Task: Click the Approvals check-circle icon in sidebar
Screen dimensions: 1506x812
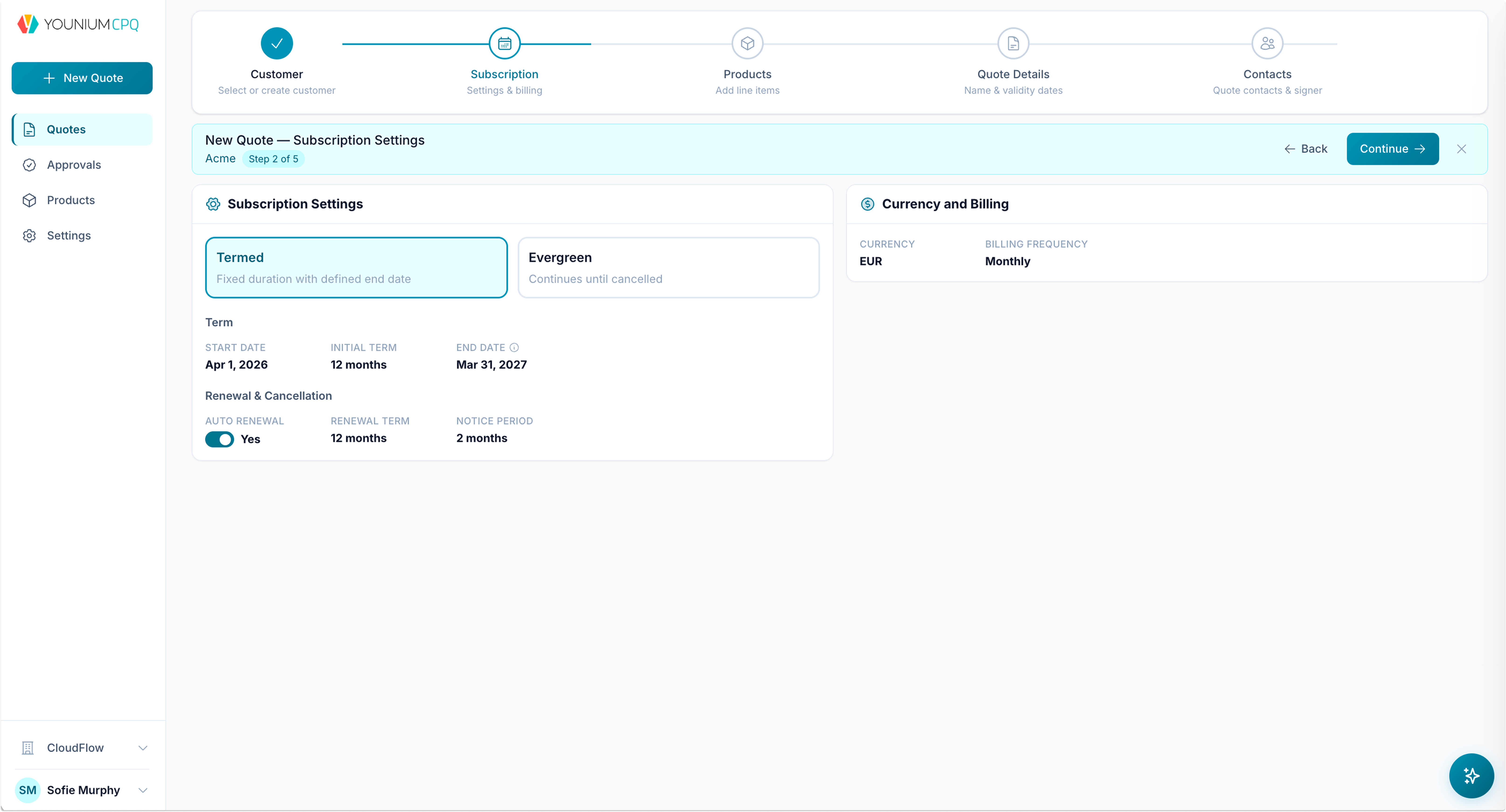Action: (29, 165)
